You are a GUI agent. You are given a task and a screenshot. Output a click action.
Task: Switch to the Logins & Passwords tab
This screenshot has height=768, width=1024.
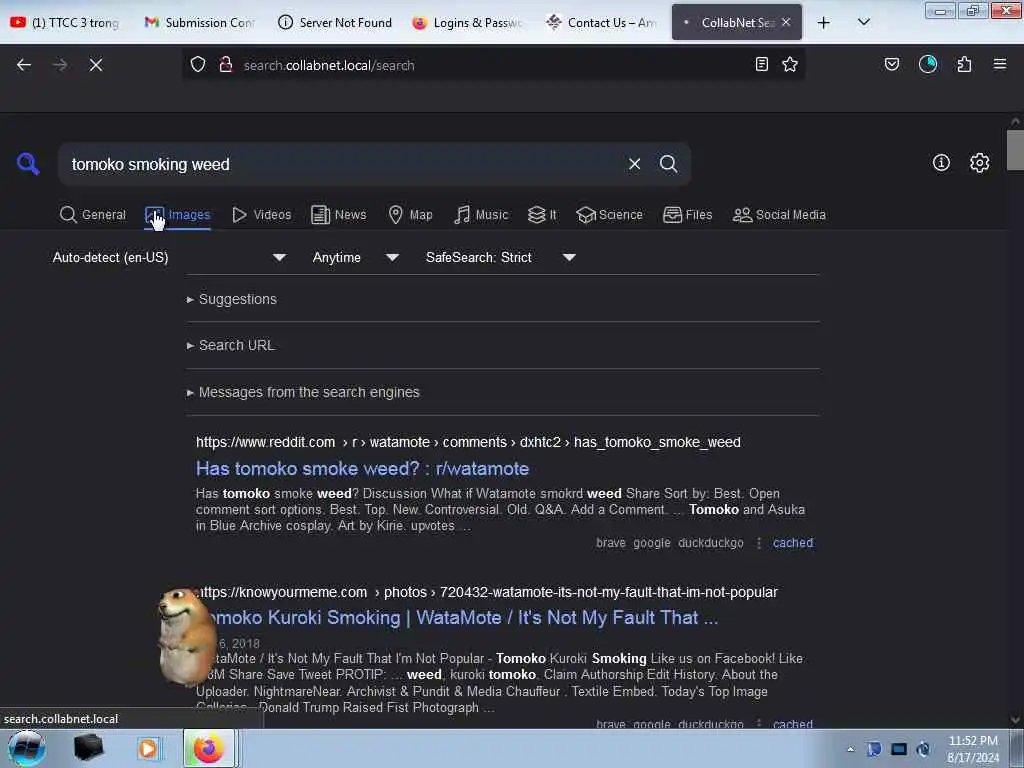pos(468,23)
